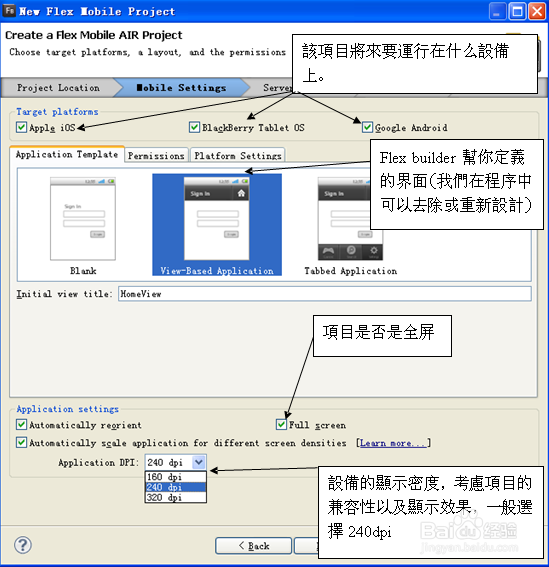Choose 320 dpi from the list
549x567 pixels.
(175, 498)
